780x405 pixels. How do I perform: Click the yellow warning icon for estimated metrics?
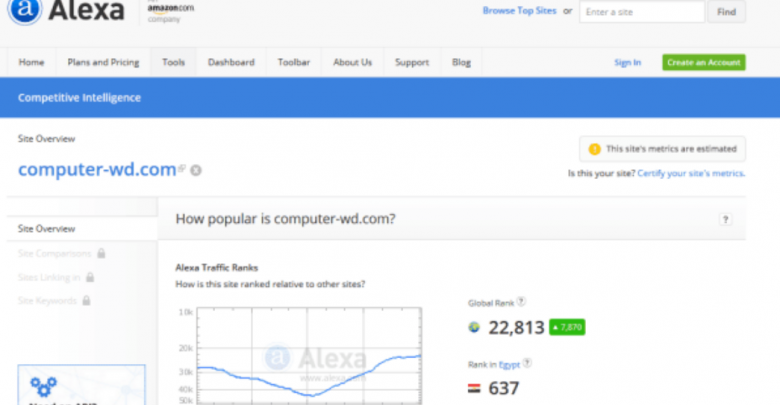(594, 149)
